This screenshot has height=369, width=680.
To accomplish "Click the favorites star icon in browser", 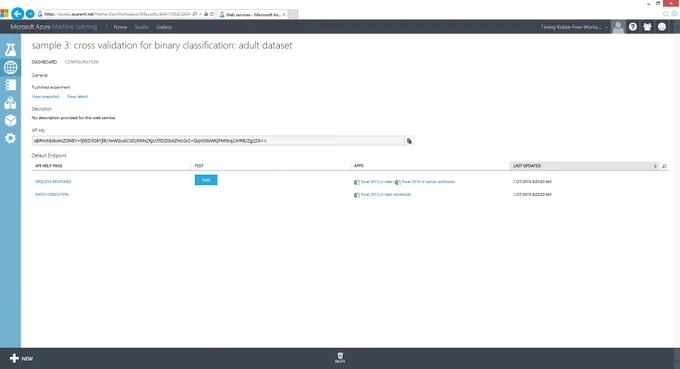I will (666, 14).
